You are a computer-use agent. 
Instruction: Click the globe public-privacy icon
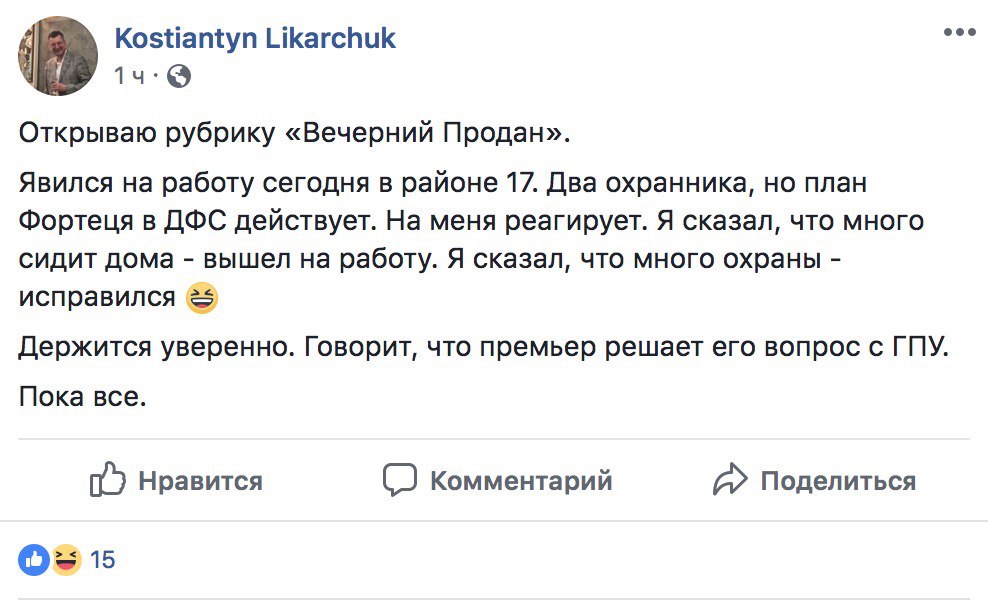(178, 76)
